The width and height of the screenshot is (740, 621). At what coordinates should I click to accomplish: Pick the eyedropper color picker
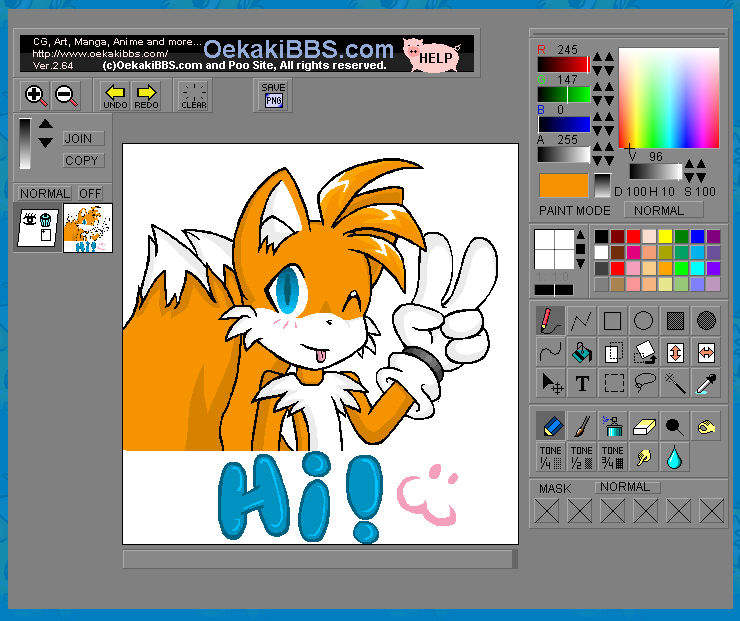(x=706, y=383)
